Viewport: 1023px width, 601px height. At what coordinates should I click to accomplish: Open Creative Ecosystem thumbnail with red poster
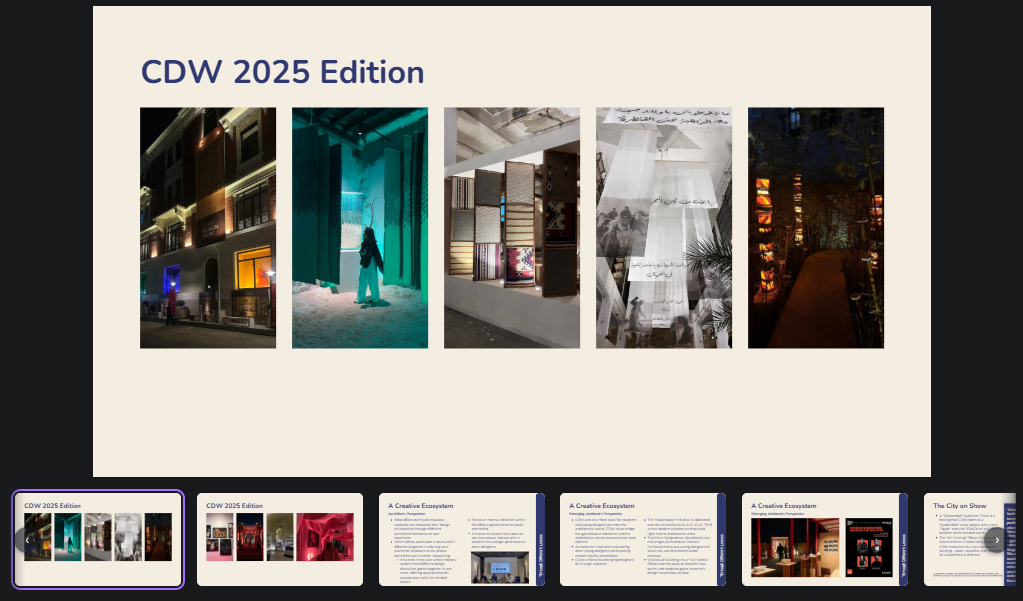click(x=824, y=539)
